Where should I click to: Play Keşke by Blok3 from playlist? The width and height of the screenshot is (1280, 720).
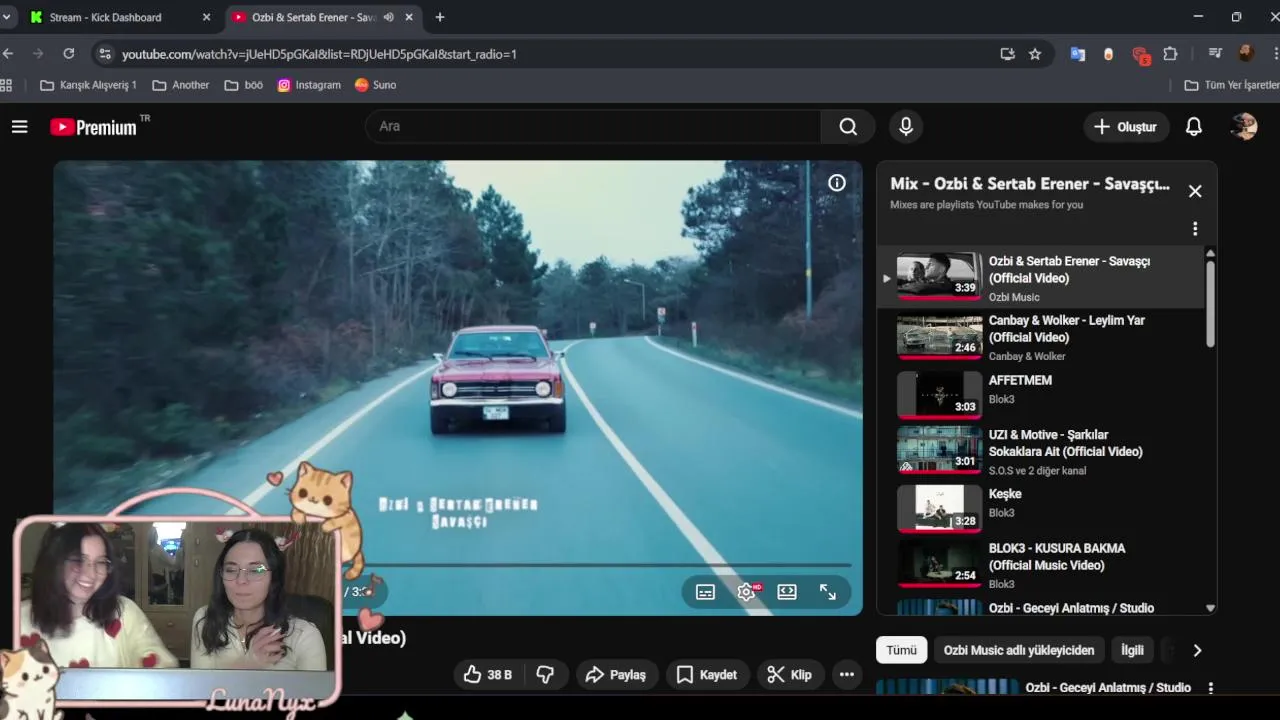pyautogui.click(x=1041, y=508)
